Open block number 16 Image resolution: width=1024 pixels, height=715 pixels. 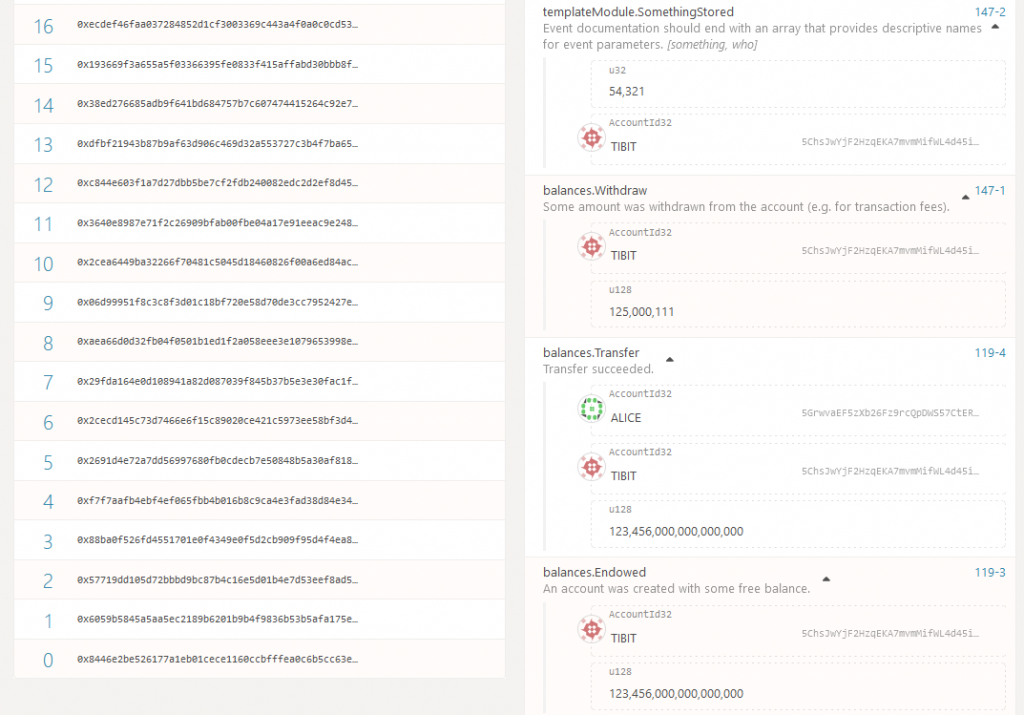(43, 25)
